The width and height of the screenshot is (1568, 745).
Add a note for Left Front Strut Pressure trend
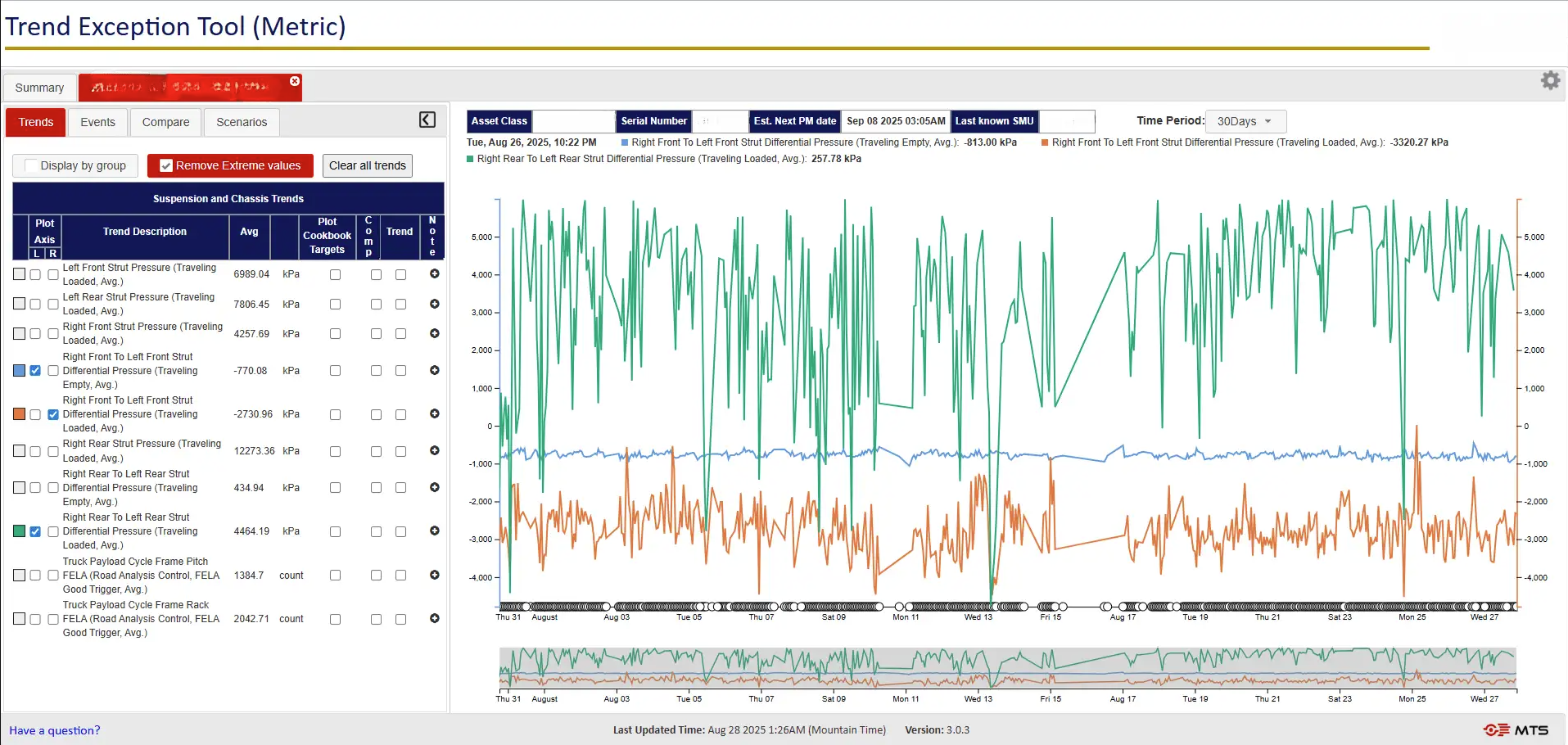434,274
